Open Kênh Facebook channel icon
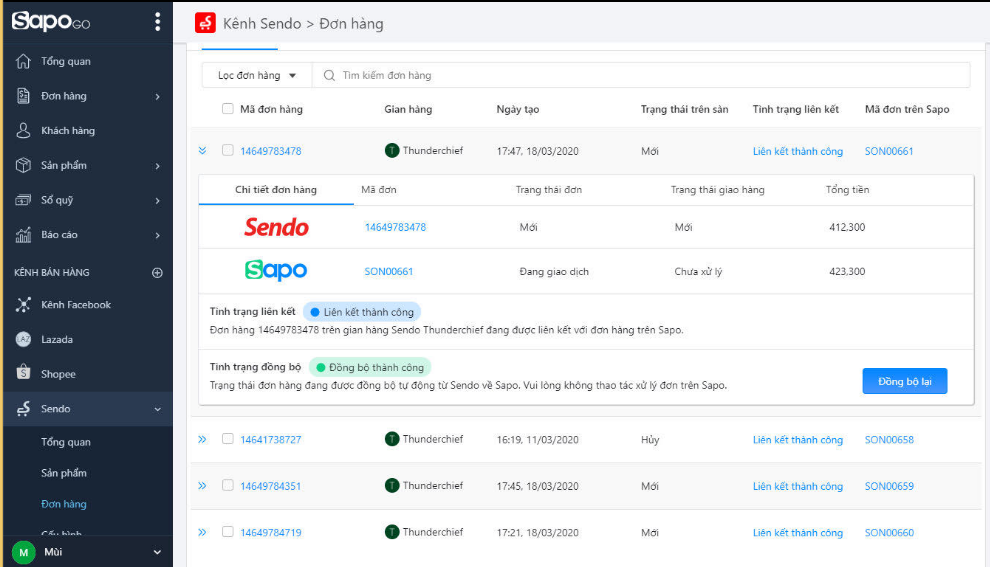 (x=24, y=305)
